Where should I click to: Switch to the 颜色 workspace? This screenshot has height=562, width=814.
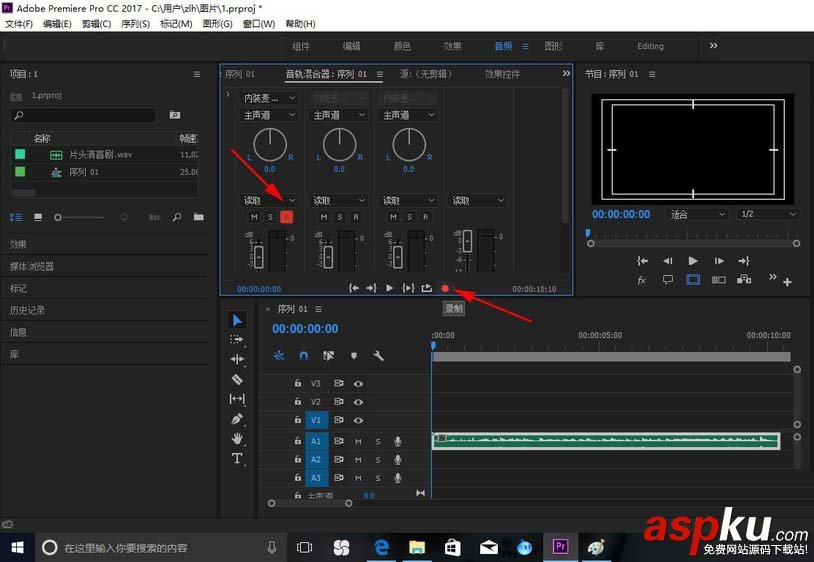402,46
